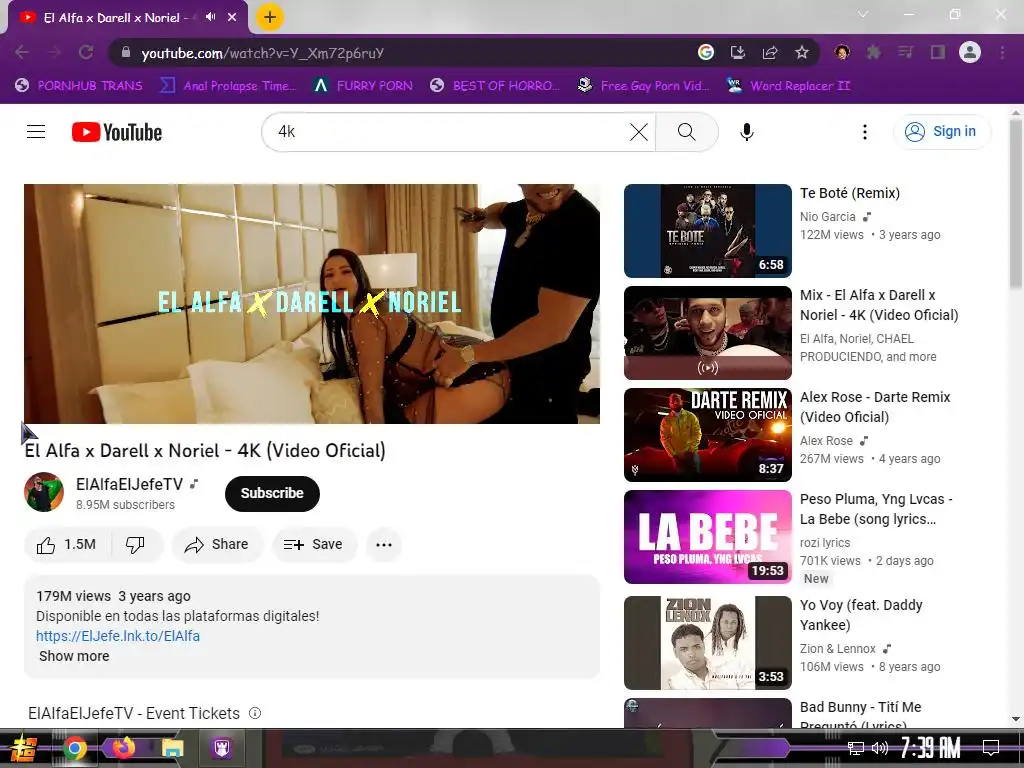This screenshot has width=1024, height=768.
Task: Open media controls icon in toolbar
Action: [905, 52]
